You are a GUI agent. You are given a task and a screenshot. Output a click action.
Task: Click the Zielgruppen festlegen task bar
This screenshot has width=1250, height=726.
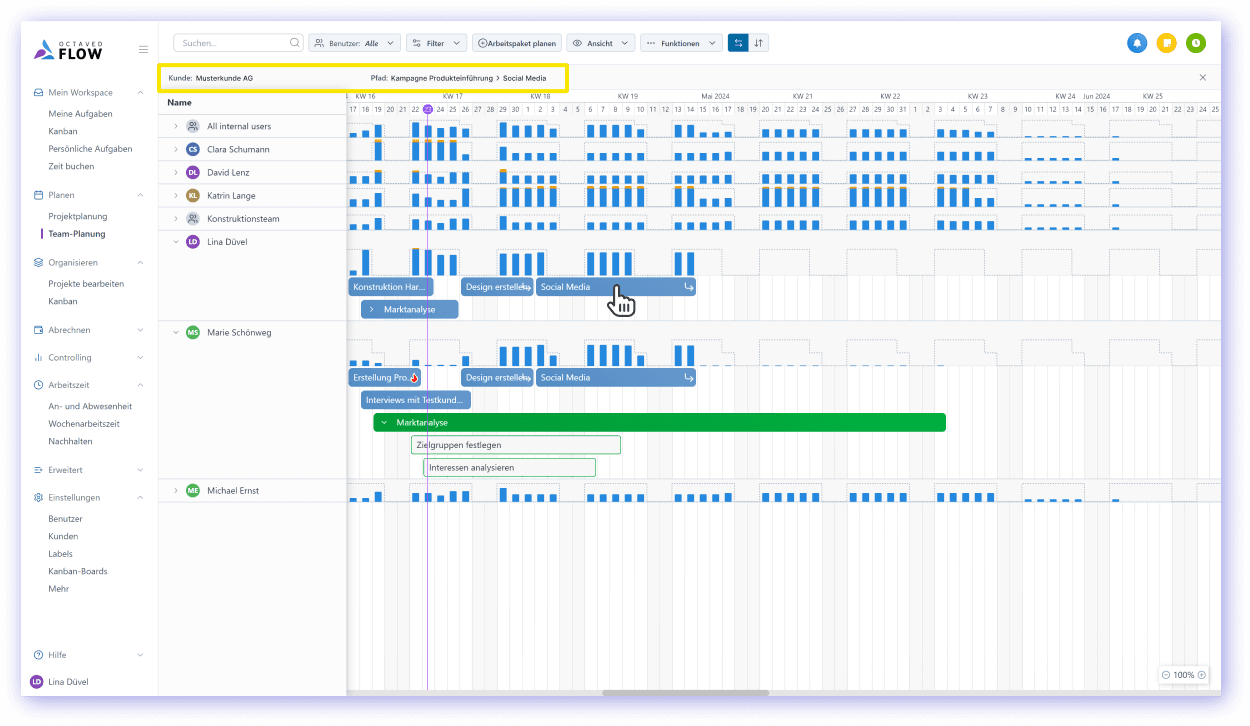point(515,445)
